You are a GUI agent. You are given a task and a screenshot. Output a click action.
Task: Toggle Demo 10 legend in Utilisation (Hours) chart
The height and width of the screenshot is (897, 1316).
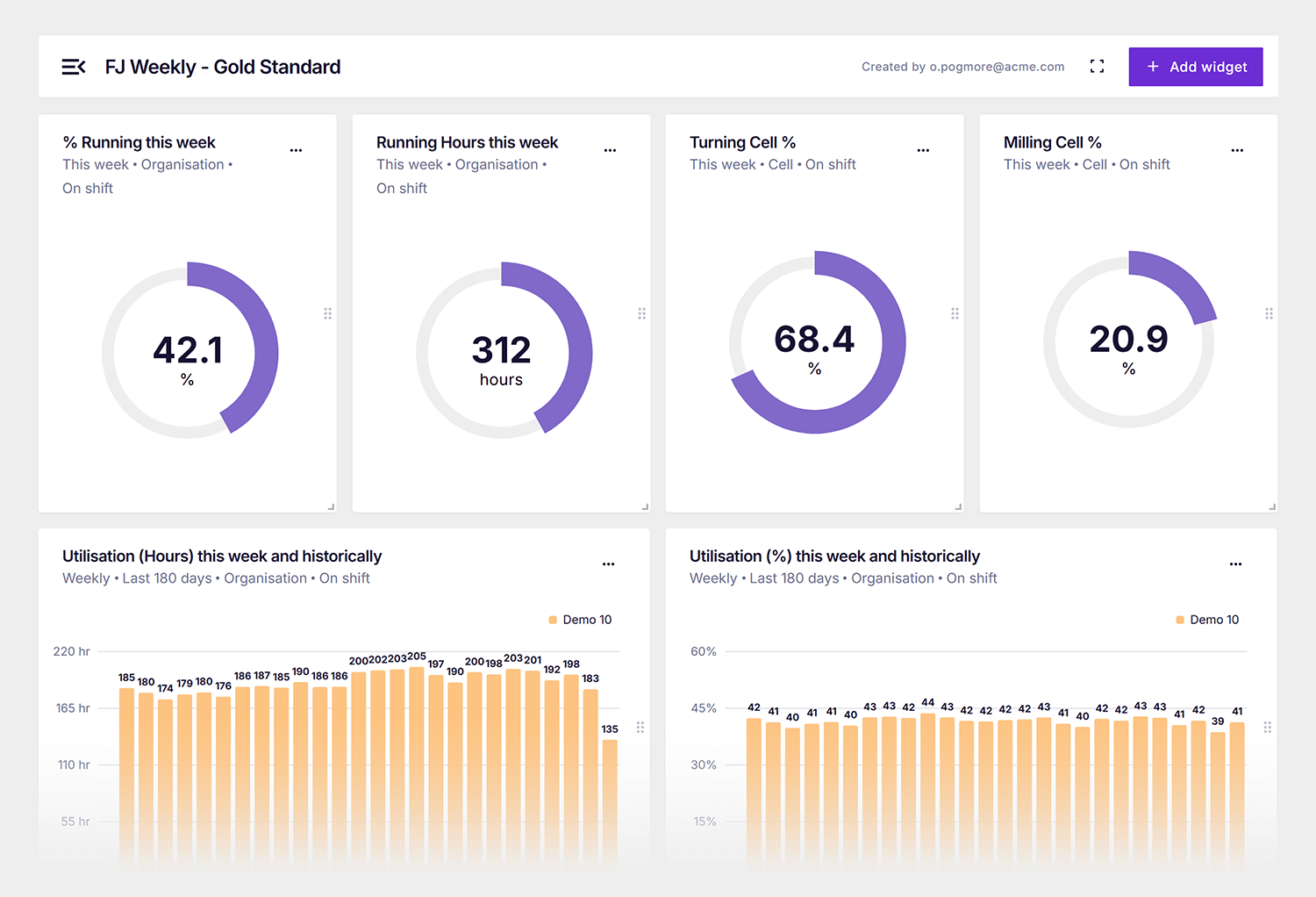(x=580, y=620)
